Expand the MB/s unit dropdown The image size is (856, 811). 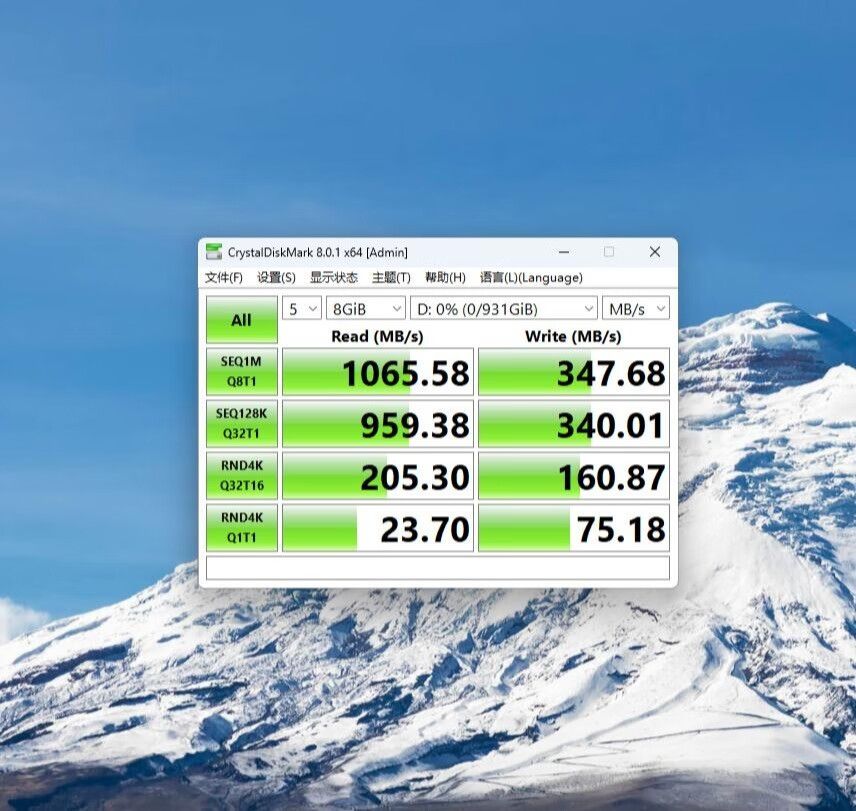click(635, 309)
